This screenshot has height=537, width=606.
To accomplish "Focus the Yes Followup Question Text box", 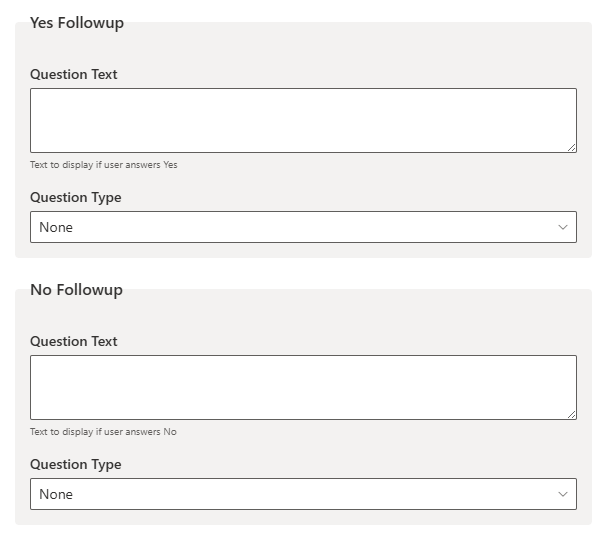I will (x=303, y=120).
